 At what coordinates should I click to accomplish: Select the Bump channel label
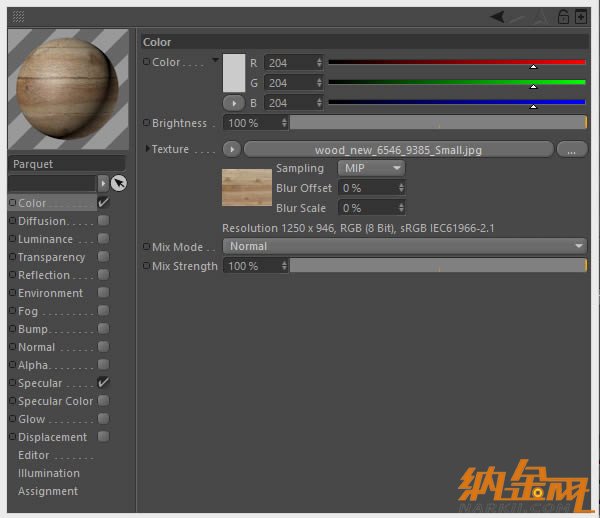(x=33, y=329)
